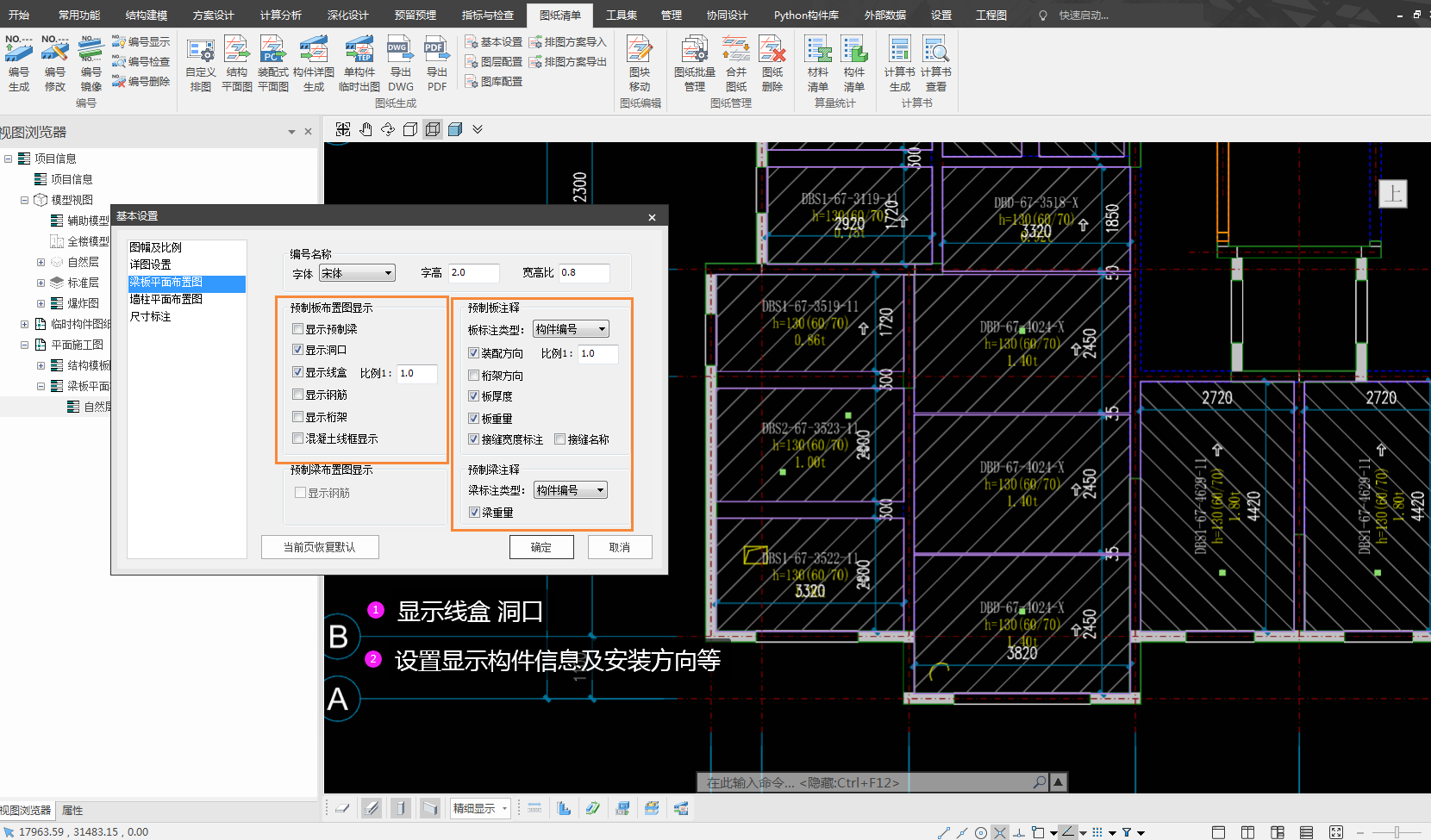This screenshot has height=840, width=1431.
Task: Toggle the 桁架方向 checkbox
Action: coord(474,376)
